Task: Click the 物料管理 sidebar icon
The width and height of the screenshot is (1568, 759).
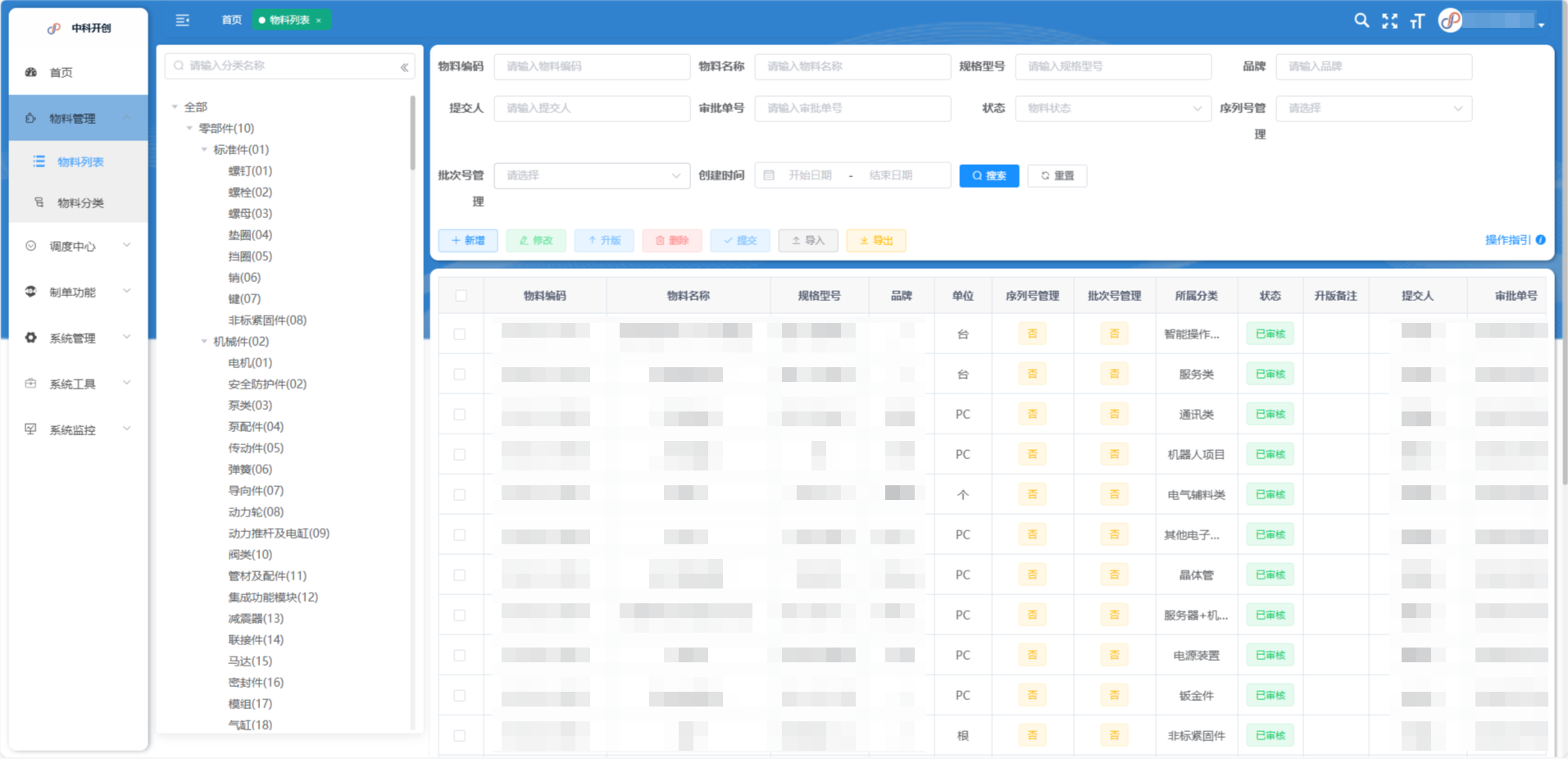Action: pos(31,118)
